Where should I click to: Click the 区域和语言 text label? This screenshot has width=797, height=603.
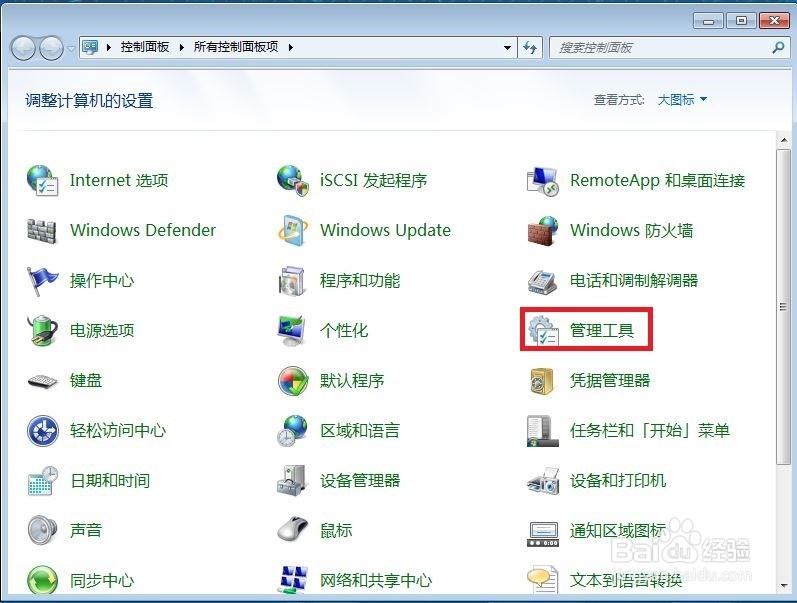tap(360, 431)
